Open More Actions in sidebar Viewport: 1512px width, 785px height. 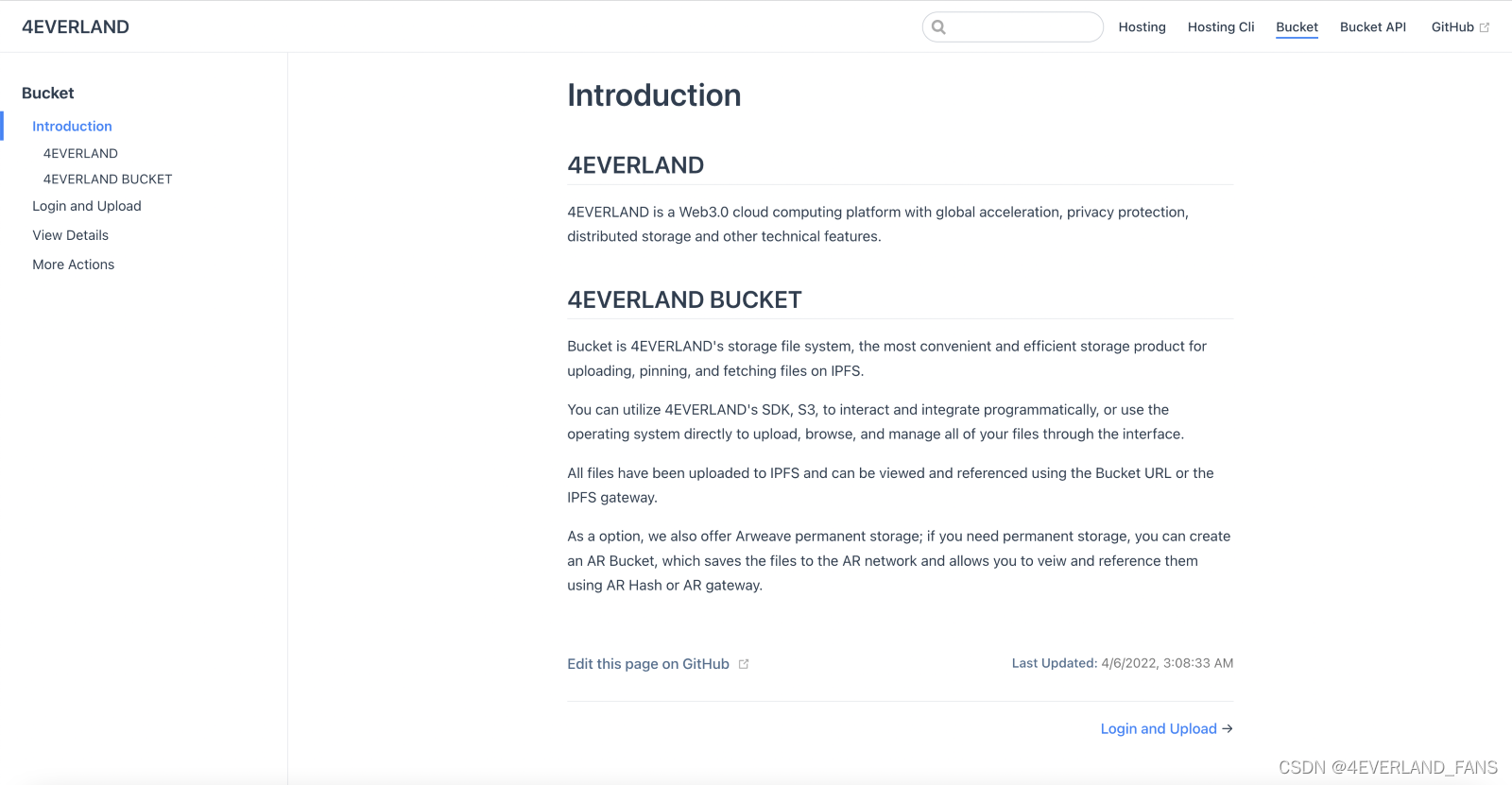pos(73,265)
